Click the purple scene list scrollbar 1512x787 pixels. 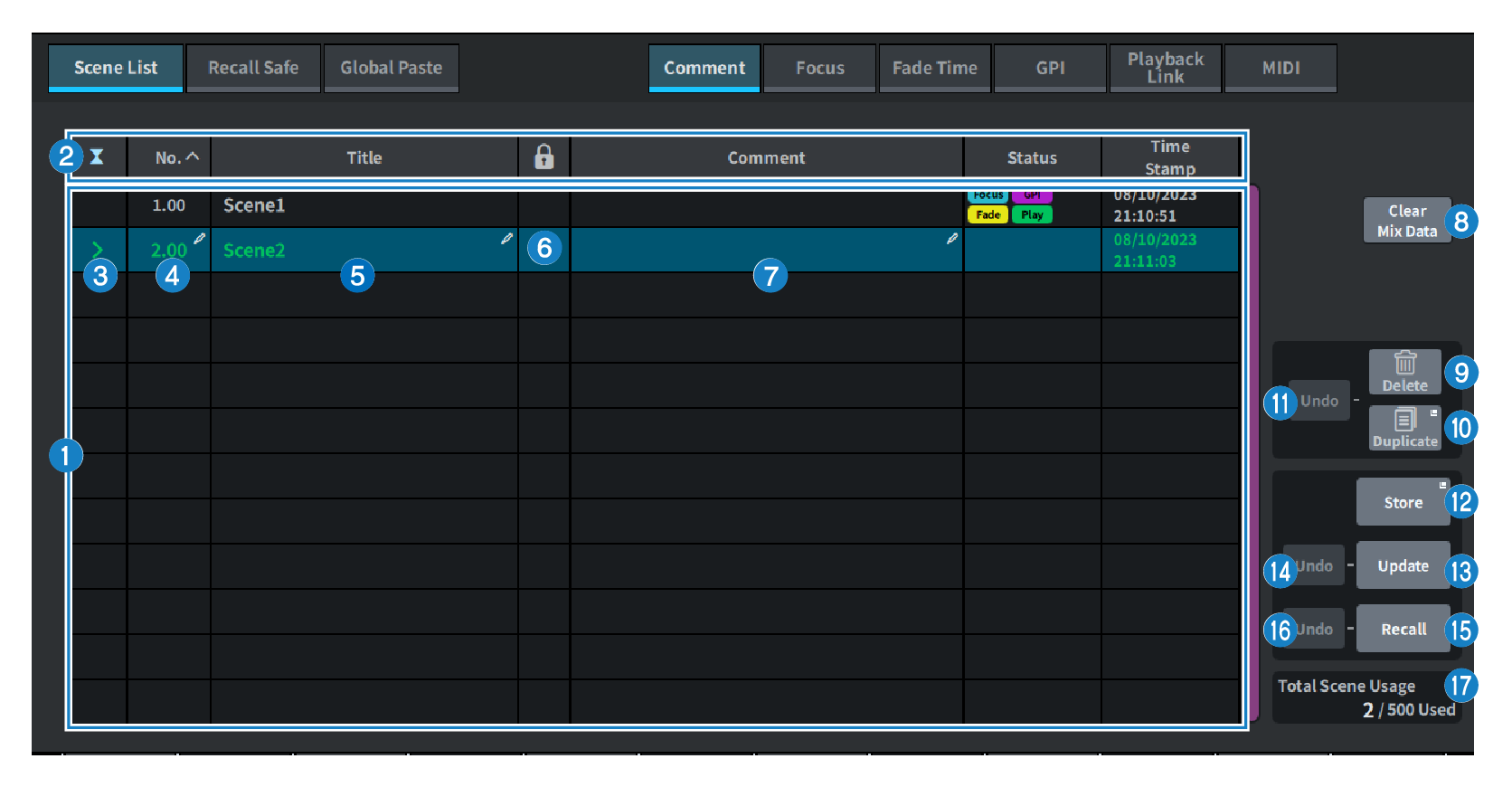point(1254,452)
